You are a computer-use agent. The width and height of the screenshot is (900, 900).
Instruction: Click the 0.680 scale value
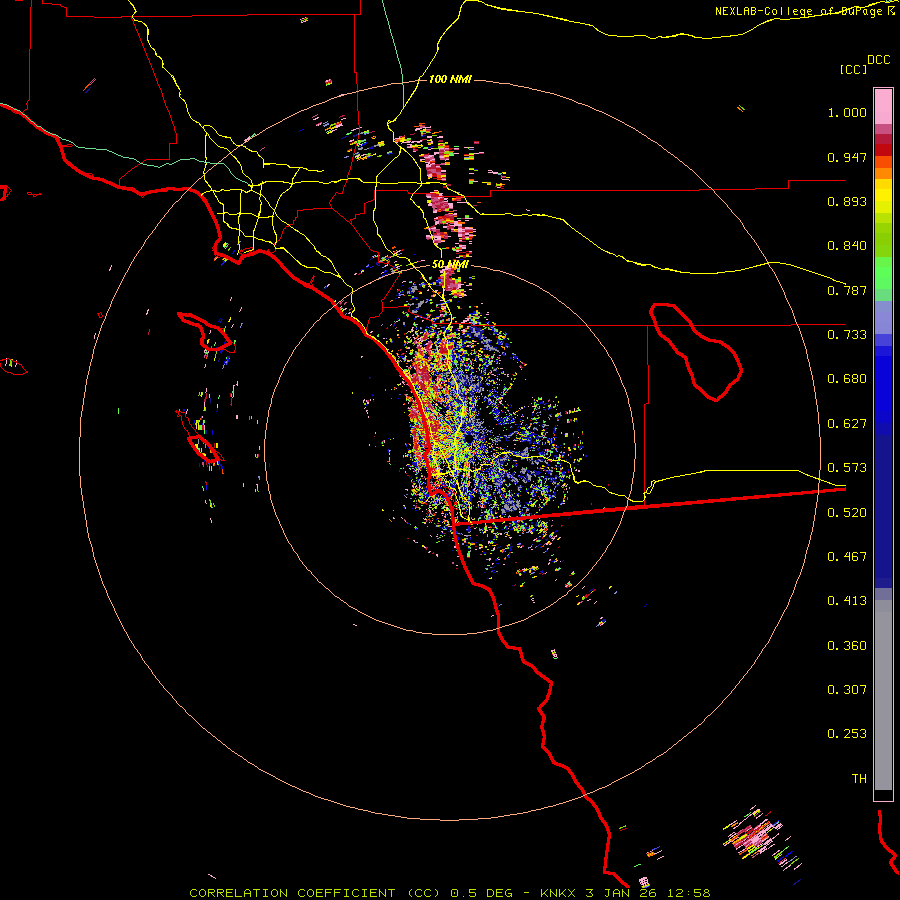[x=847, y=379]
